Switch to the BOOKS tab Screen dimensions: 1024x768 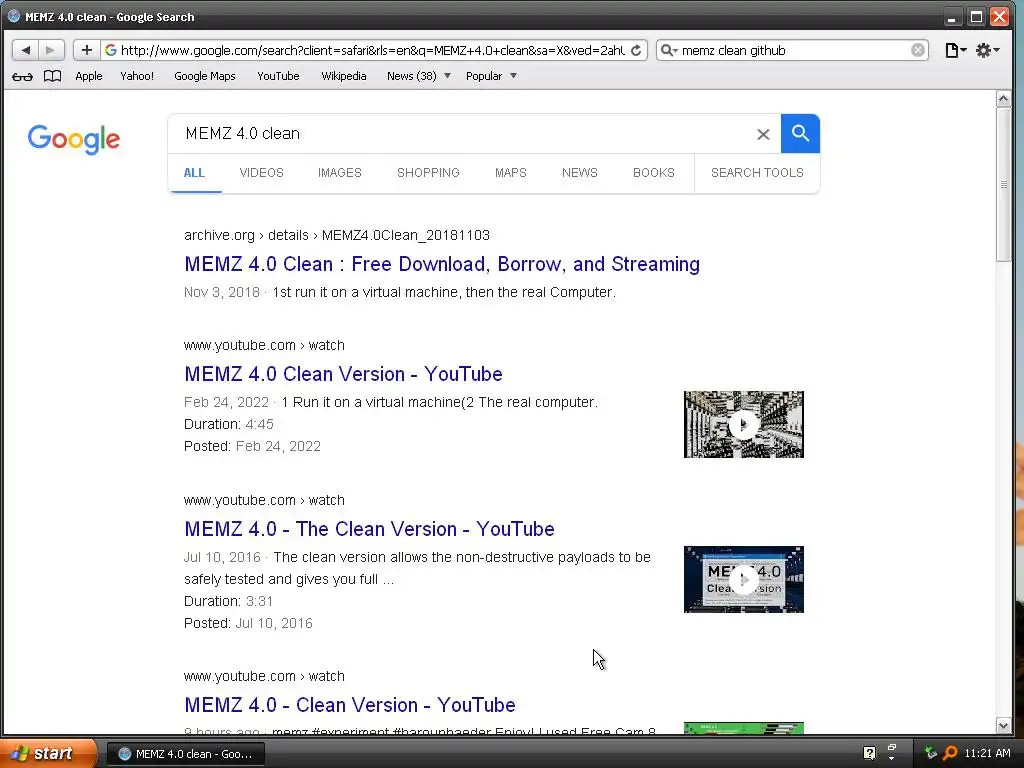click(654, 173)
